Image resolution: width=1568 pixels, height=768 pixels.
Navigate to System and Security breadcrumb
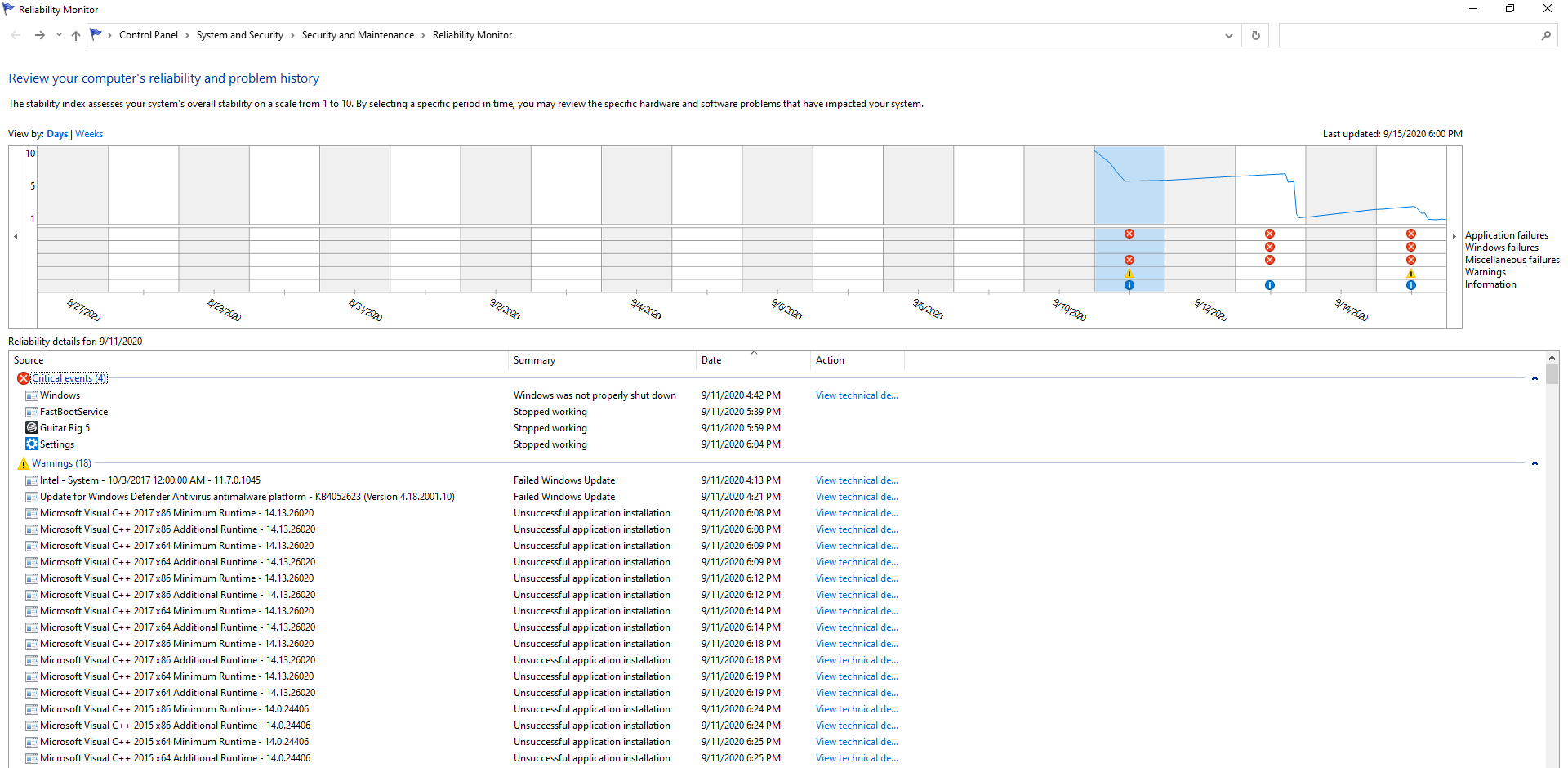(240, 35)
